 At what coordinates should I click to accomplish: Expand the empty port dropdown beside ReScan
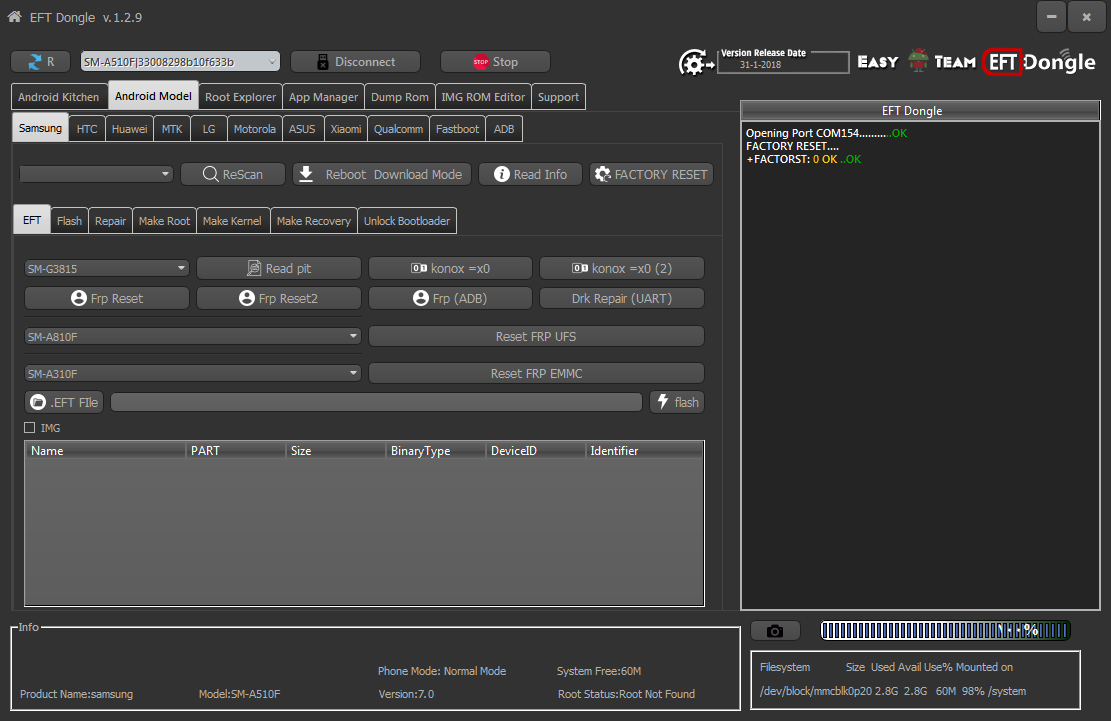click(96, 174)
